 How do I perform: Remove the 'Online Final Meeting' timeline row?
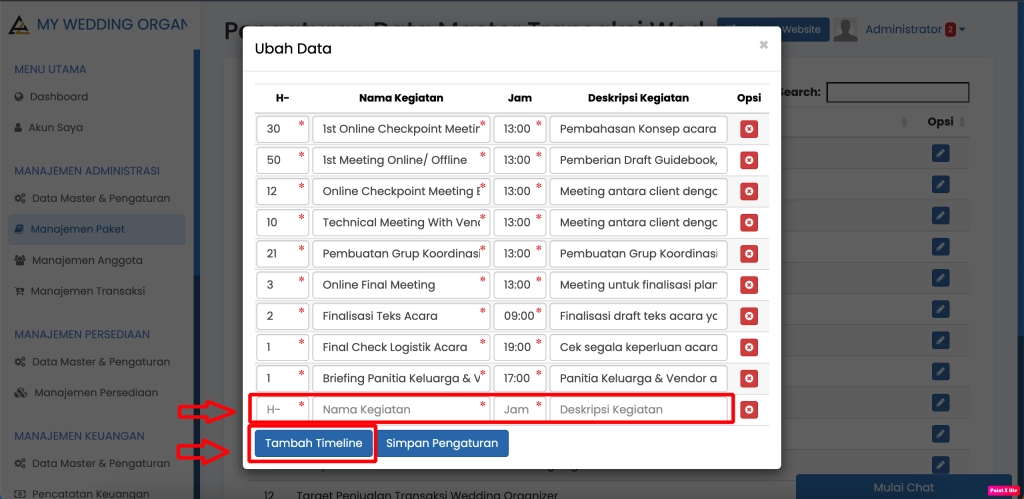748,285
